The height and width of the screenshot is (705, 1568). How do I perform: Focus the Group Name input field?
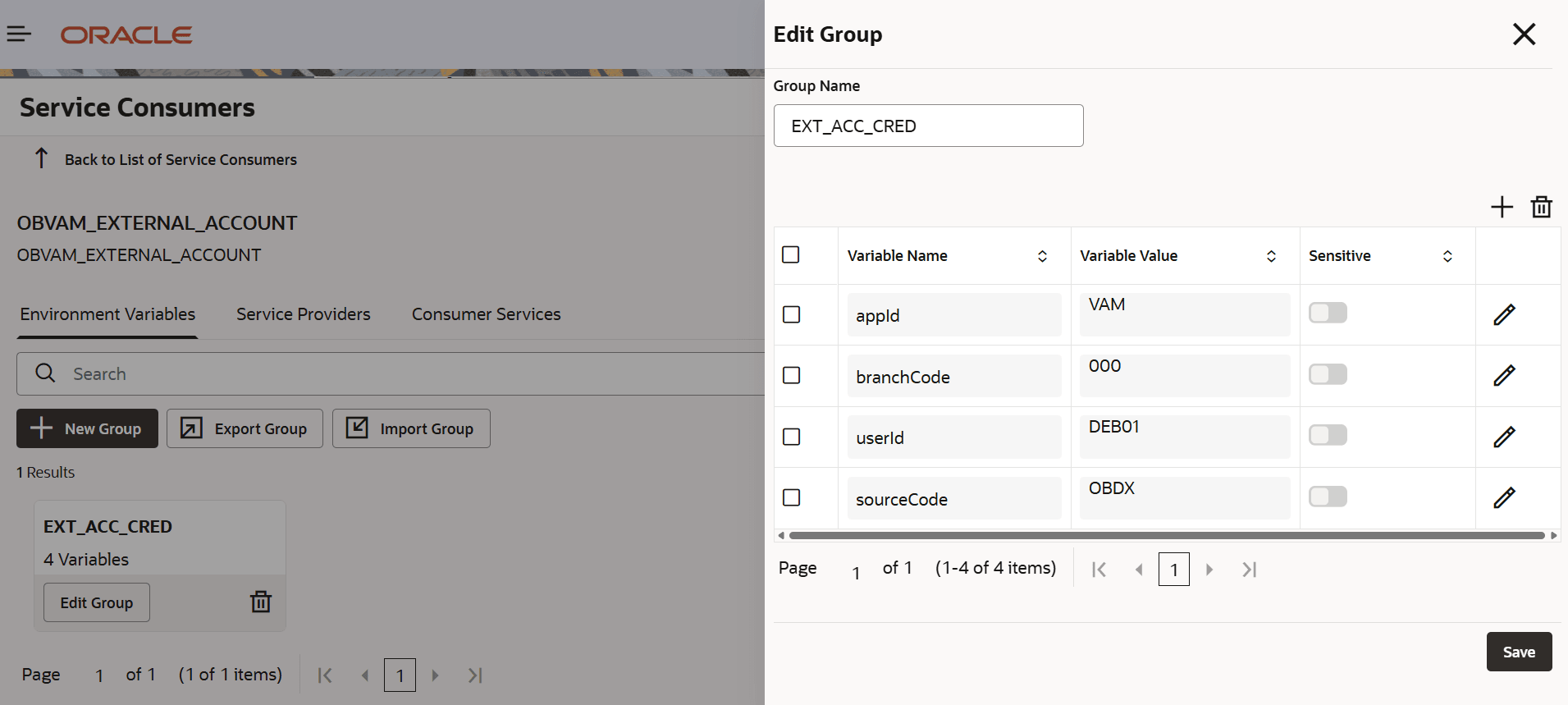coord(928,126)
